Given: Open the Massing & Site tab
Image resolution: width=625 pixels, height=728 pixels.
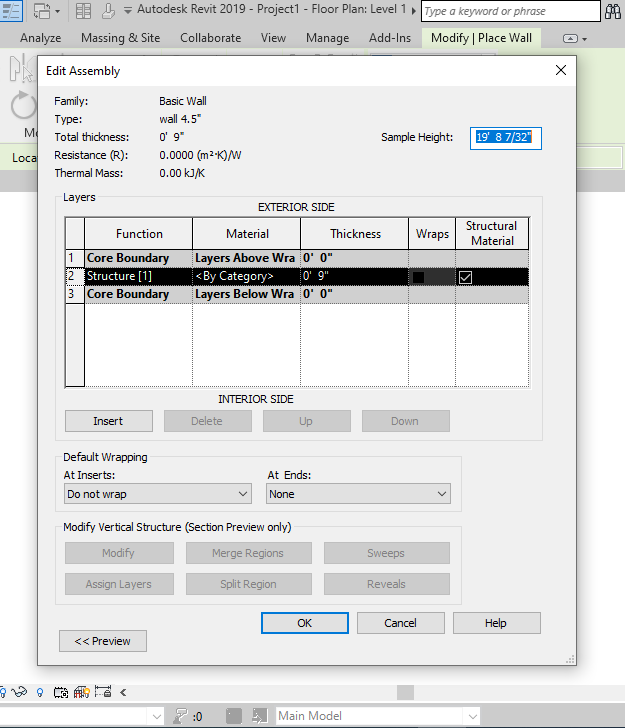Looking at the screenshot, I should [x=120, y=38].
